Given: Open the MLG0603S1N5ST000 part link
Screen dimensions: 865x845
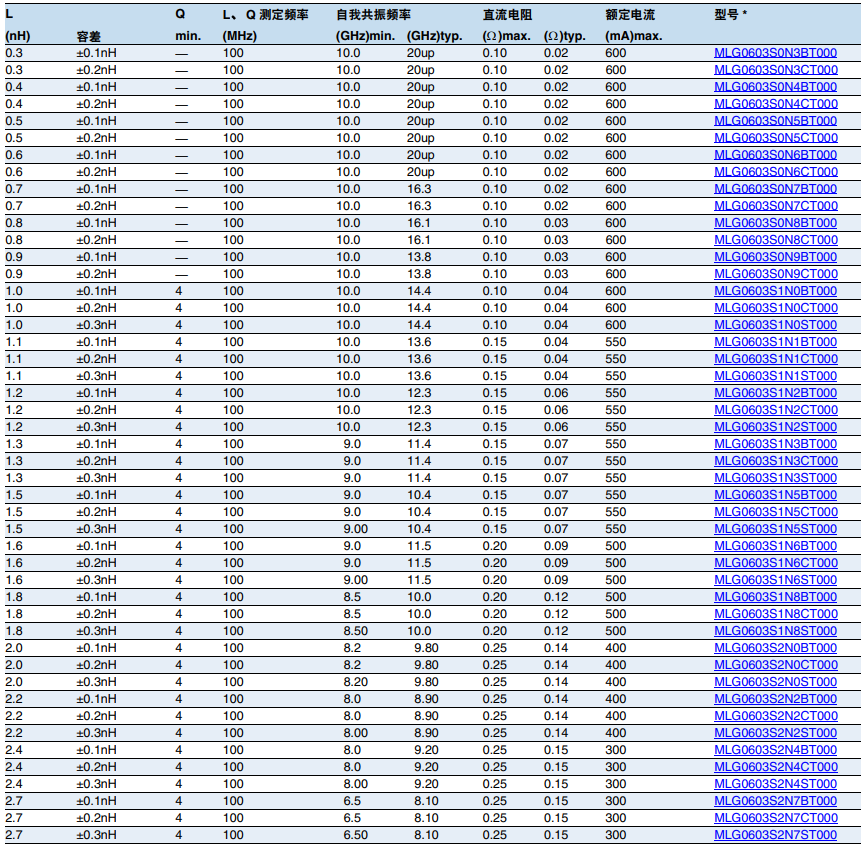Looking at the screenshot, I should tap(775, 529).
